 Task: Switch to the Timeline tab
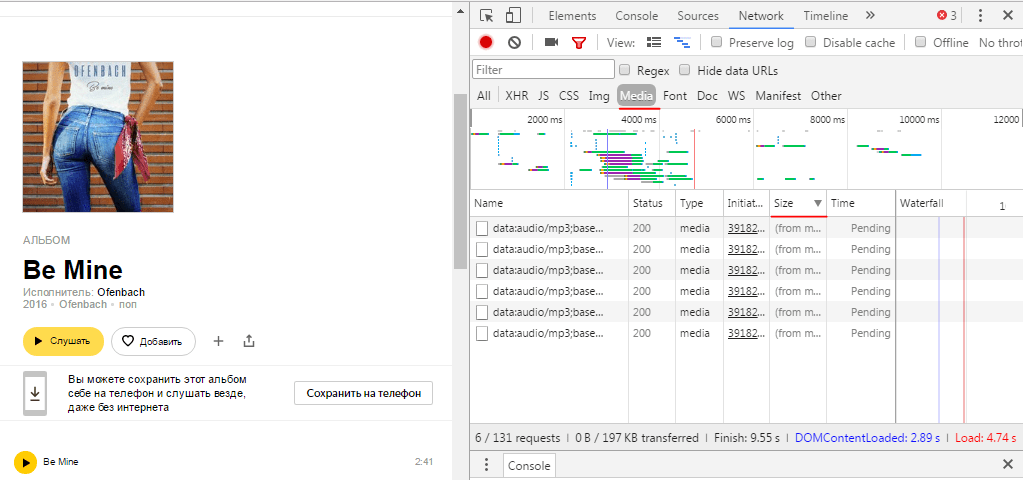825,16
